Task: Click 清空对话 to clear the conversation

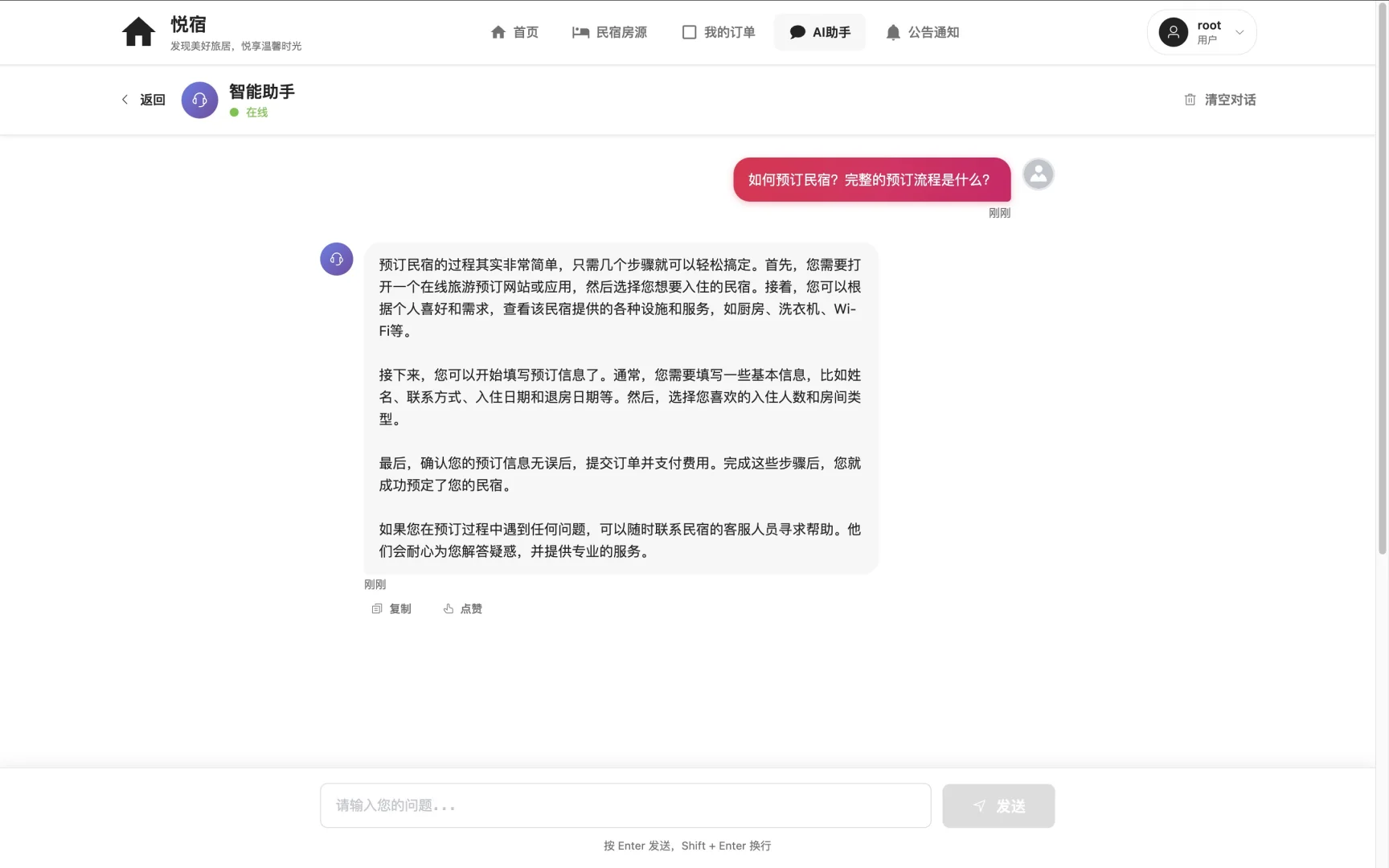Action: [x=1230, y=100]
